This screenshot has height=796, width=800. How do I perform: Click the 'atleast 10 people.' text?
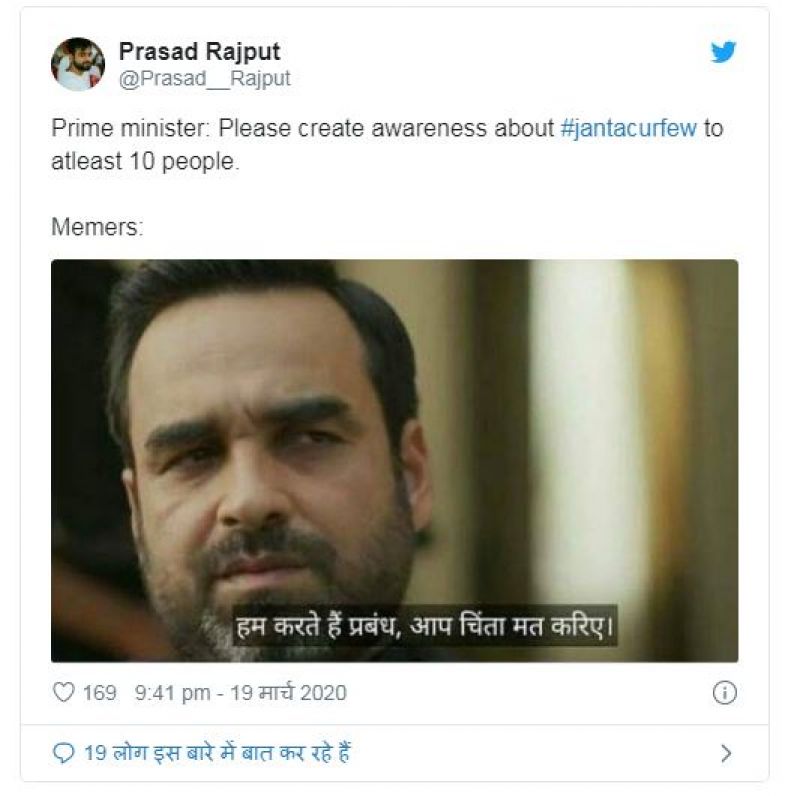click(145, 161)
